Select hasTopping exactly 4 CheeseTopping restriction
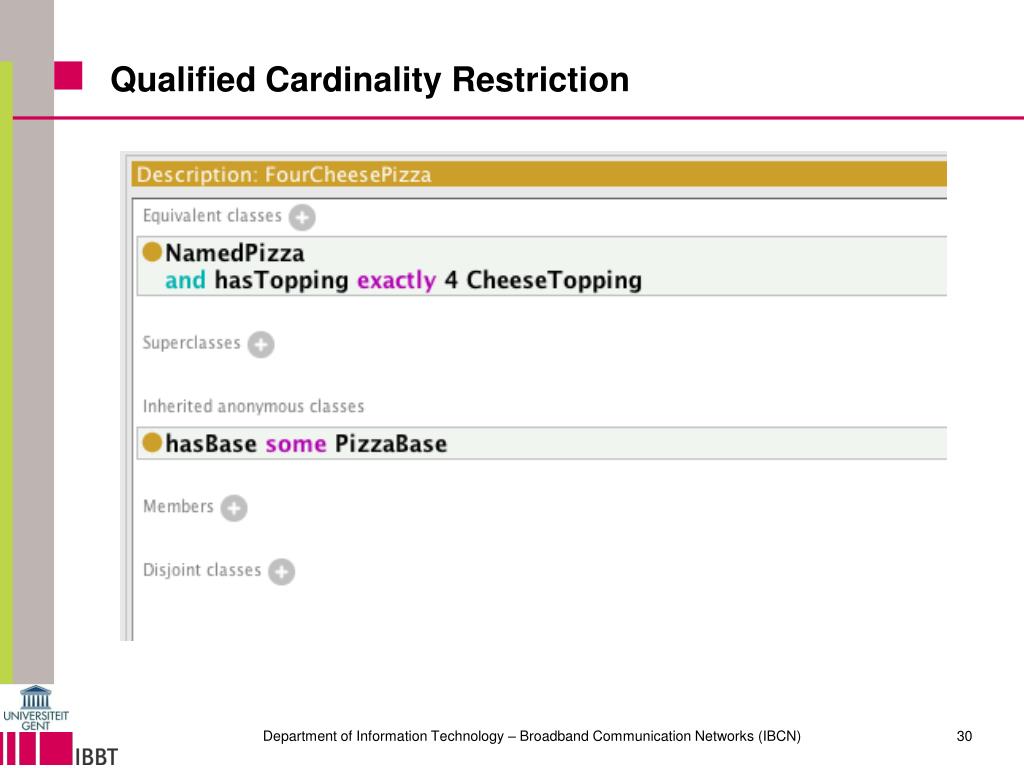This screenshot has height=768, width=1024. tap(428, 280)
